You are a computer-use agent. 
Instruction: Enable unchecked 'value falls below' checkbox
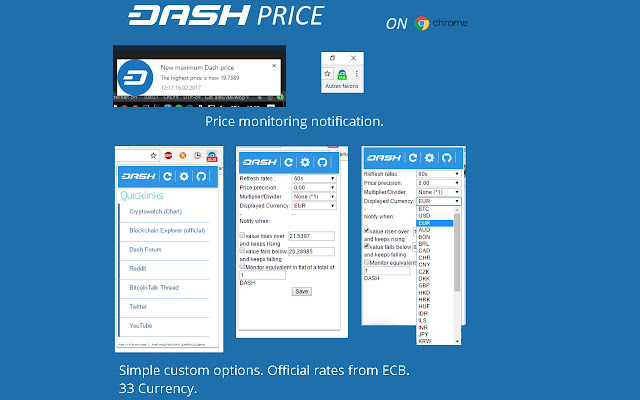(242, 250)
